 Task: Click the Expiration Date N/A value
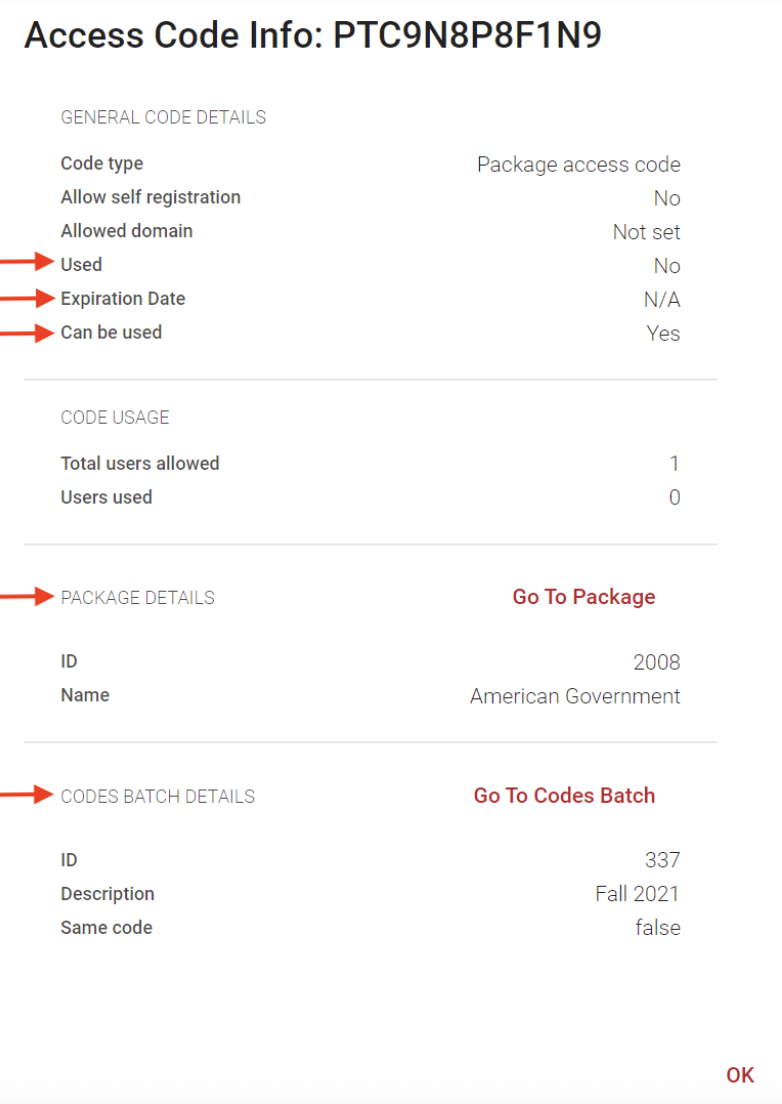click(662, 300)
